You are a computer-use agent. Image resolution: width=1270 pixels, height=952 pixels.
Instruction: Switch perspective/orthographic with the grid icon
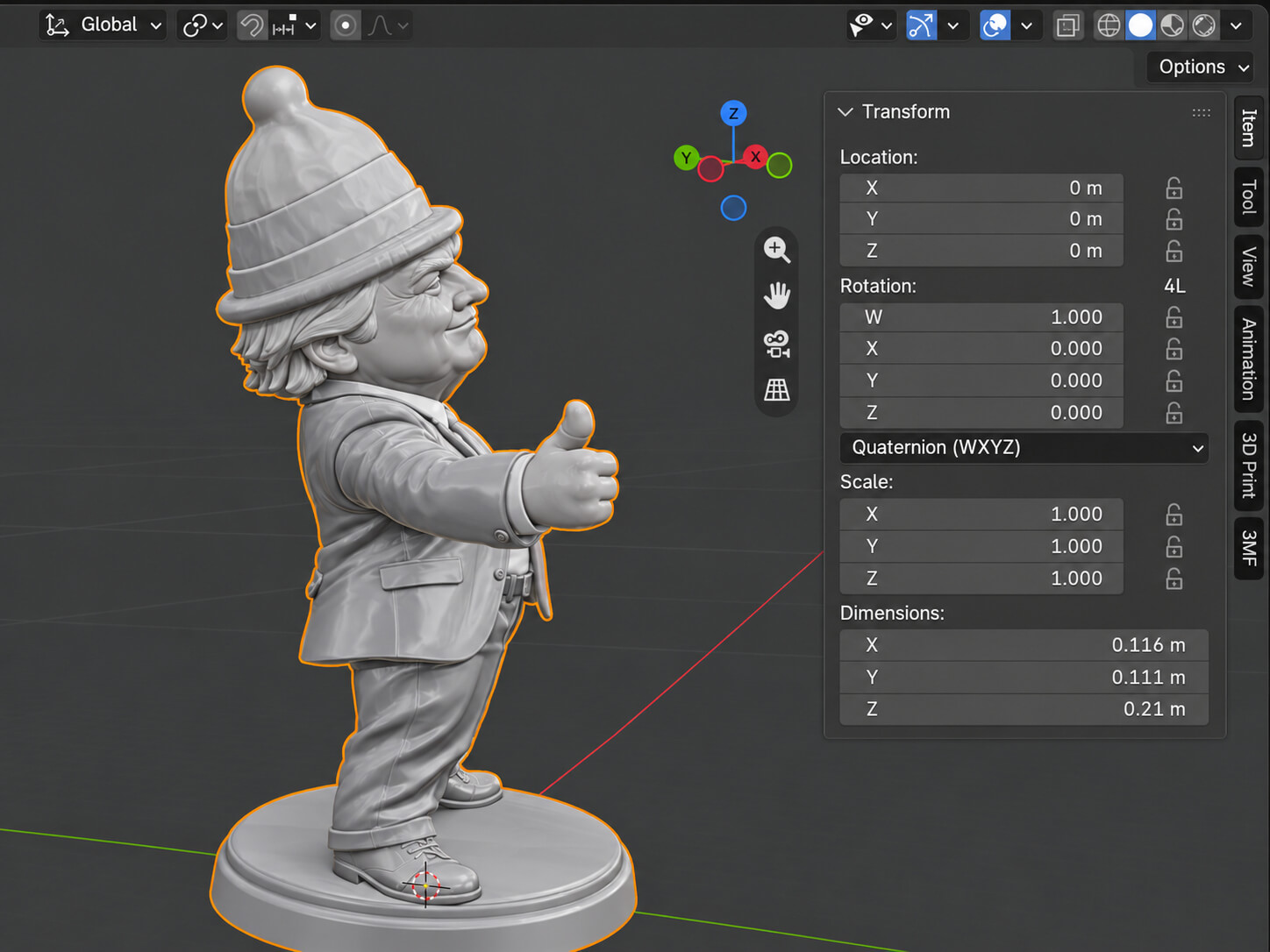(x=776, y=390)
